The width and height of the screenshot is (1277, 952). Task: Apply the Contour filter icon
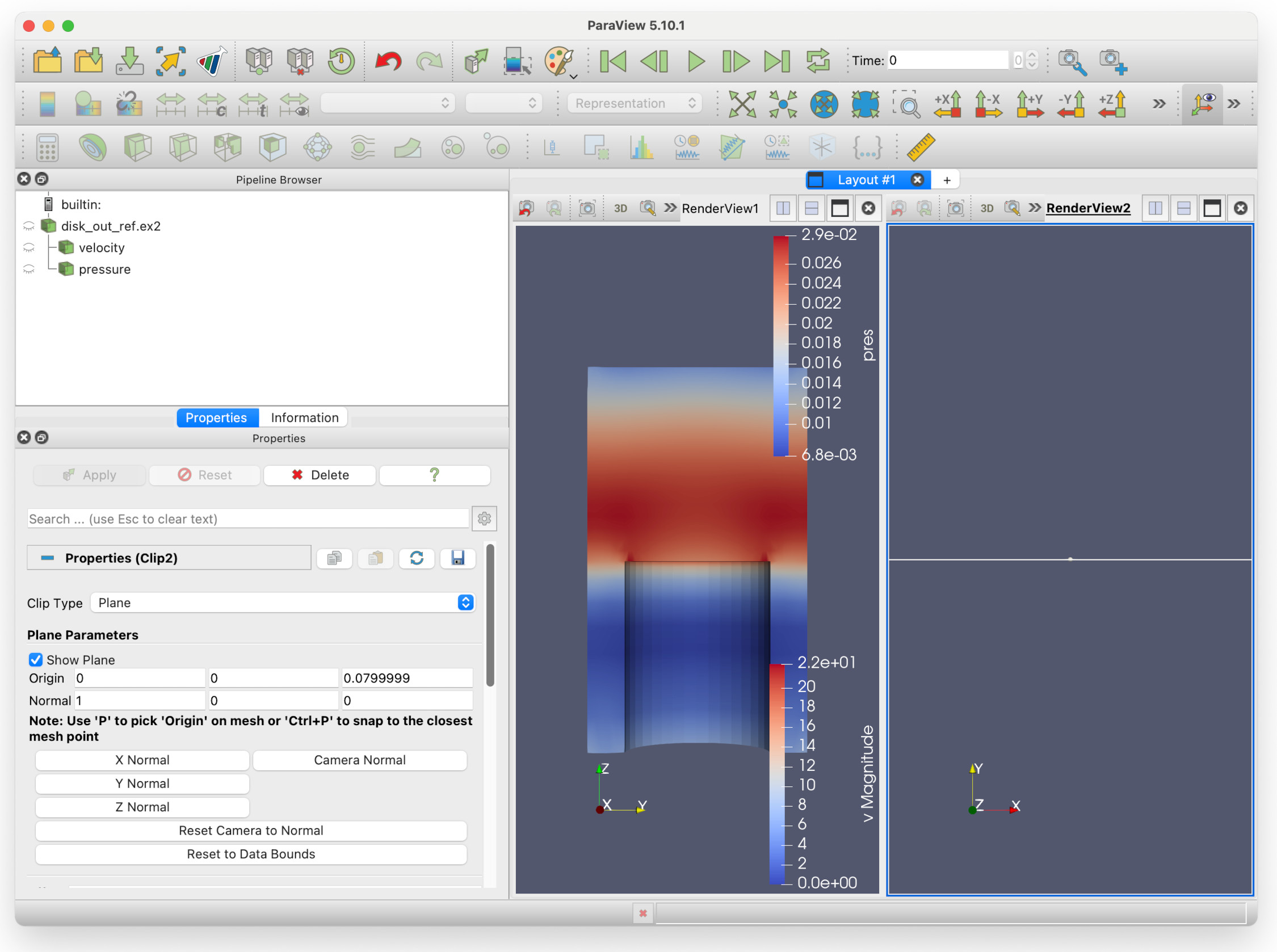pyautogui.click(x=93, y=148)
